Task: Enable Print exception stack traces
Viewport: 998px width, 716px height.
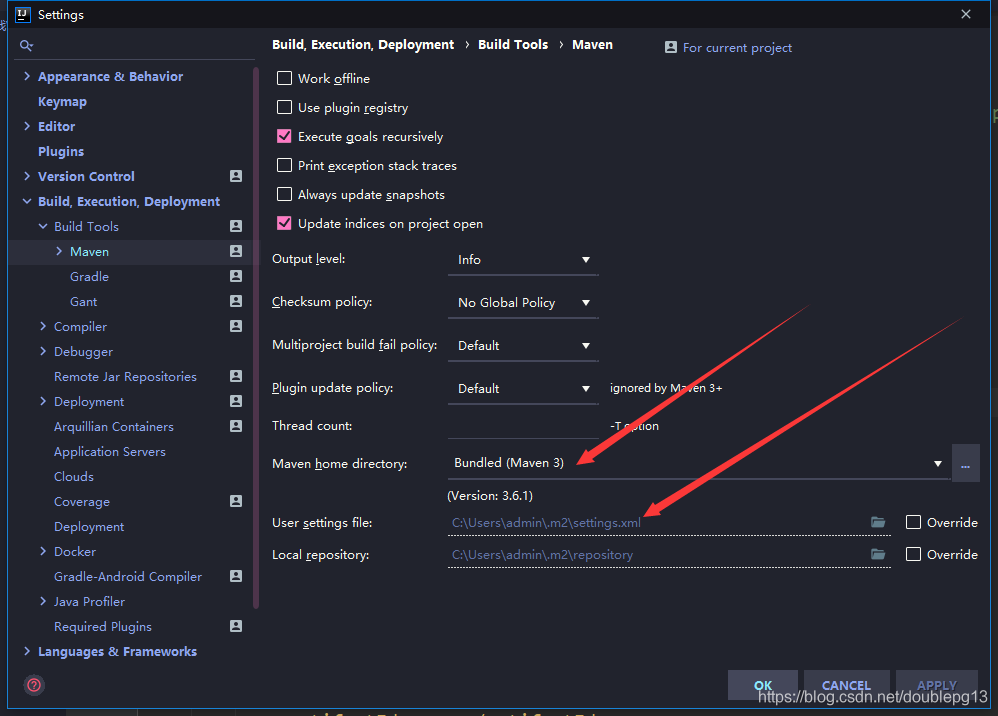Action: tap(285, 165)
